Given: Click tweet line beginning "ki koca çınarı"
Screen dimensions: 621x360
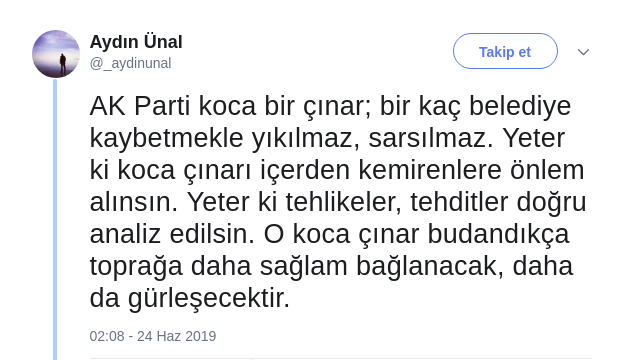Looking at the screenshot, I should (337, 170).
